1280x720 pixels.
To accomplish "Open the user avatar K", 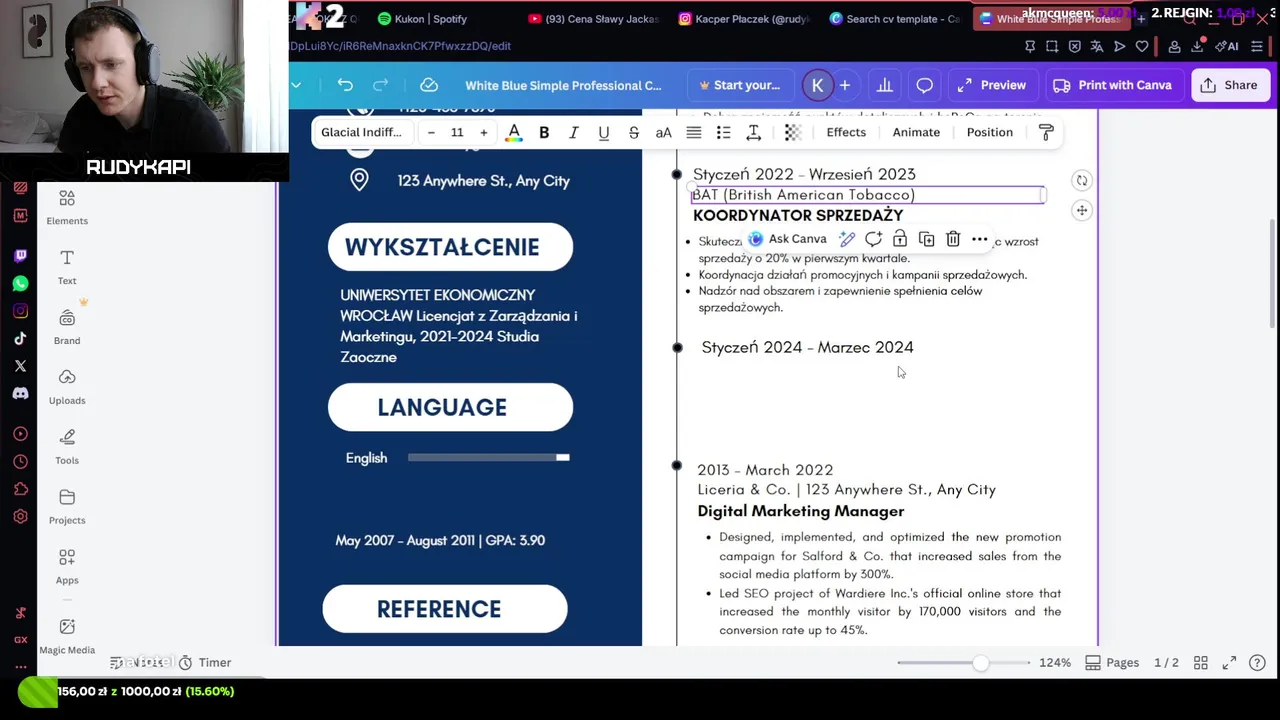I will (x=817, y=85).
